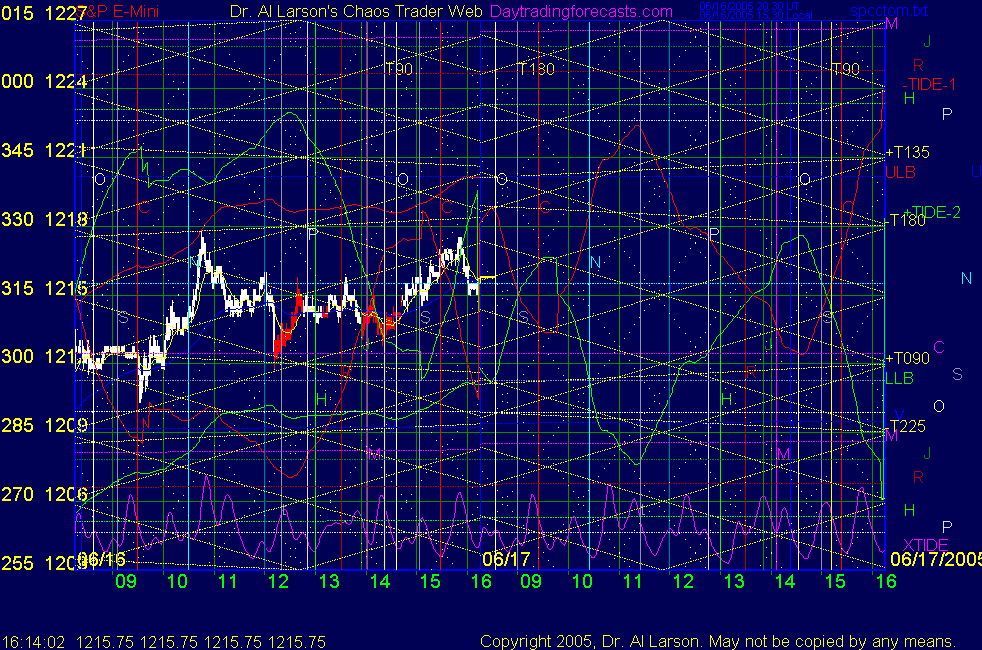Click the "015" value on the left axis

pyautogui.click(x=17, y=13)
